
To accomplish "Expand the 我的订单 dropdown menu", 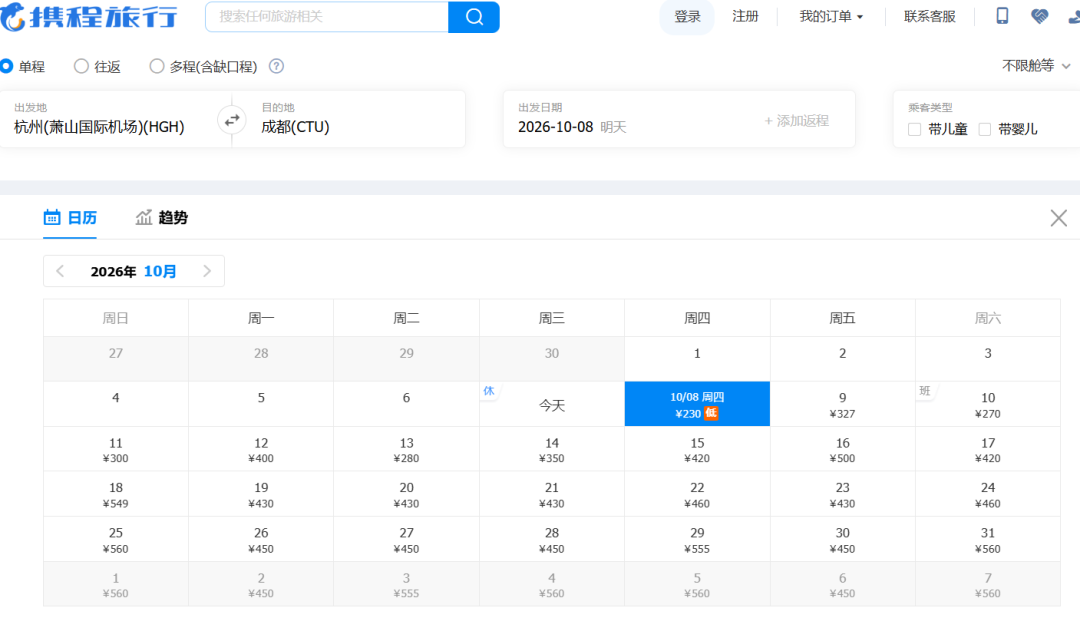I will pos(831,17).
